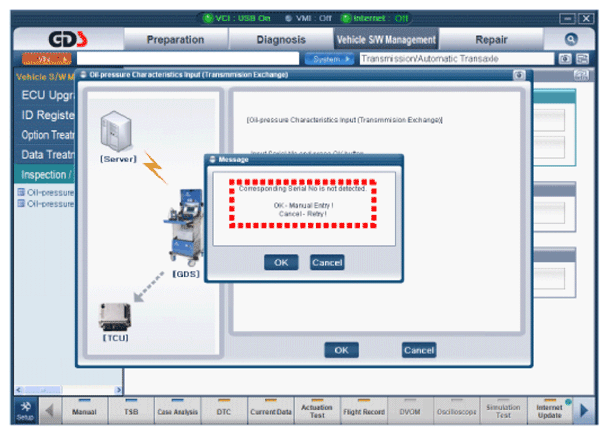This screenshot has width=609, height=436.
Task: Click the GDS logo
Action: tap(68, 39)
